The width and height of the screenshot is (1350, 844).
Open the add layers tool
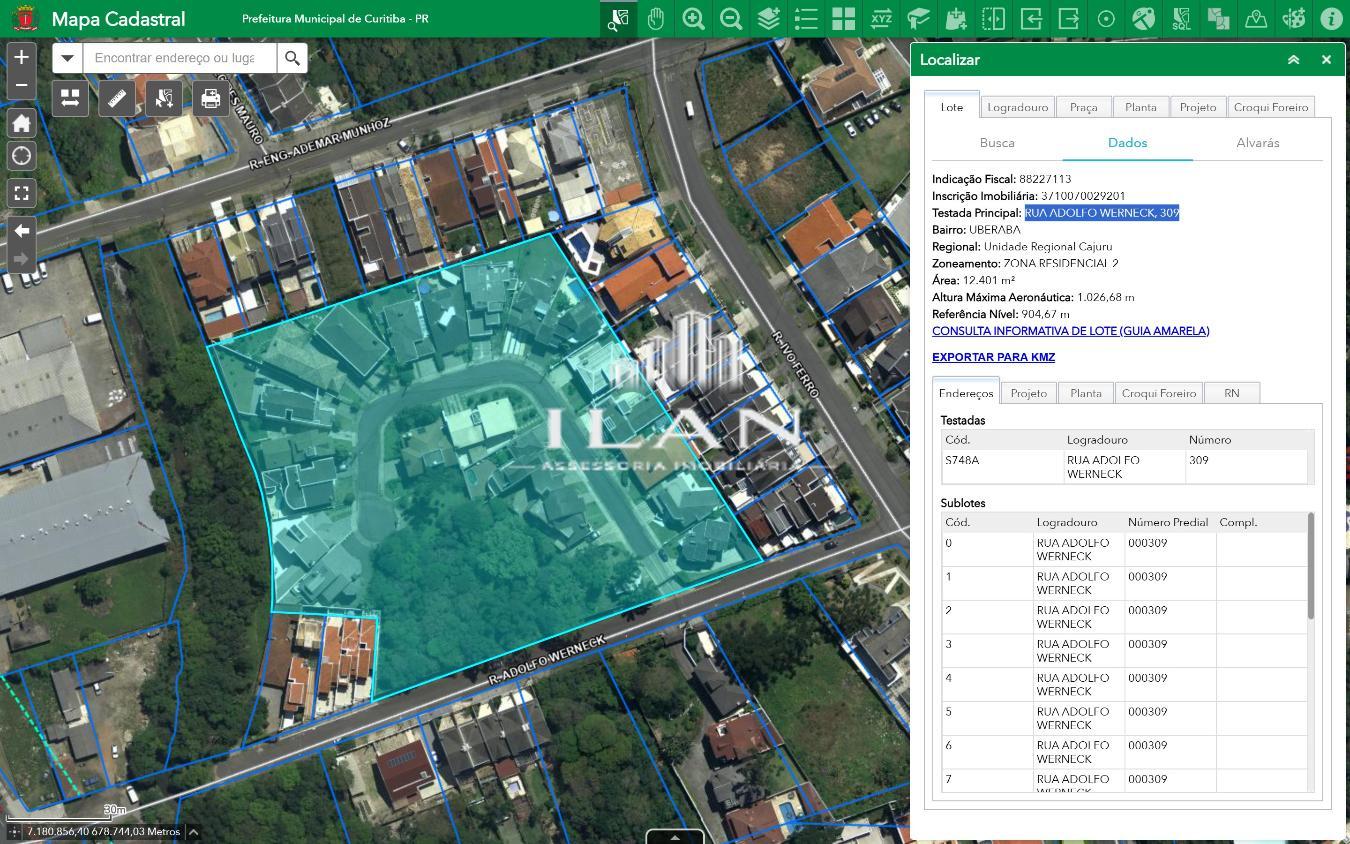(768, 18)
